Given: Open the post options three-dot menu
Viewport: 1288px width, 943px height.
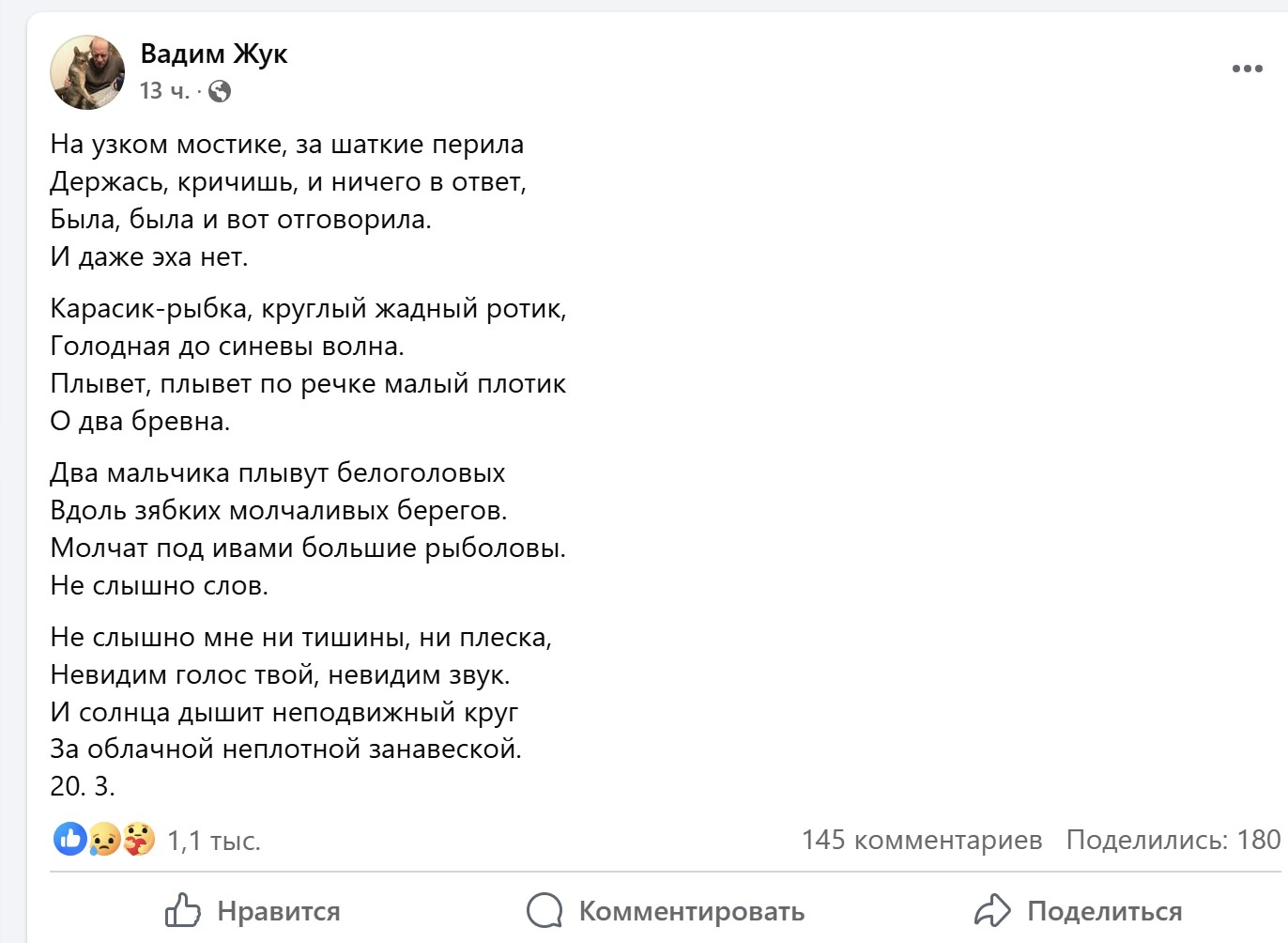Looking at the screenshot, I should 1247,69.
